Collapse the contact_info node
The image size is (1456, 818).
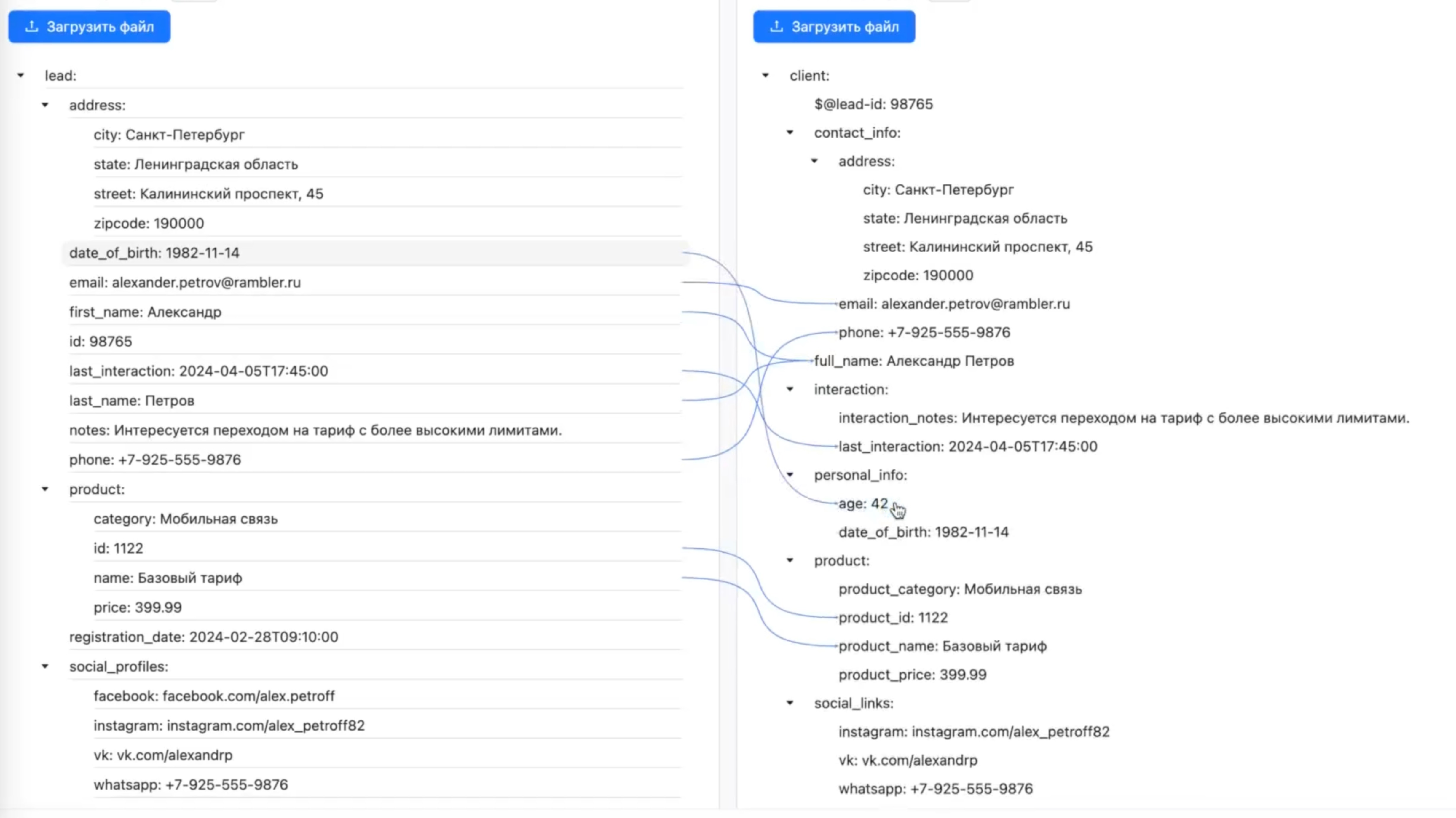click(x=789, y=132)
